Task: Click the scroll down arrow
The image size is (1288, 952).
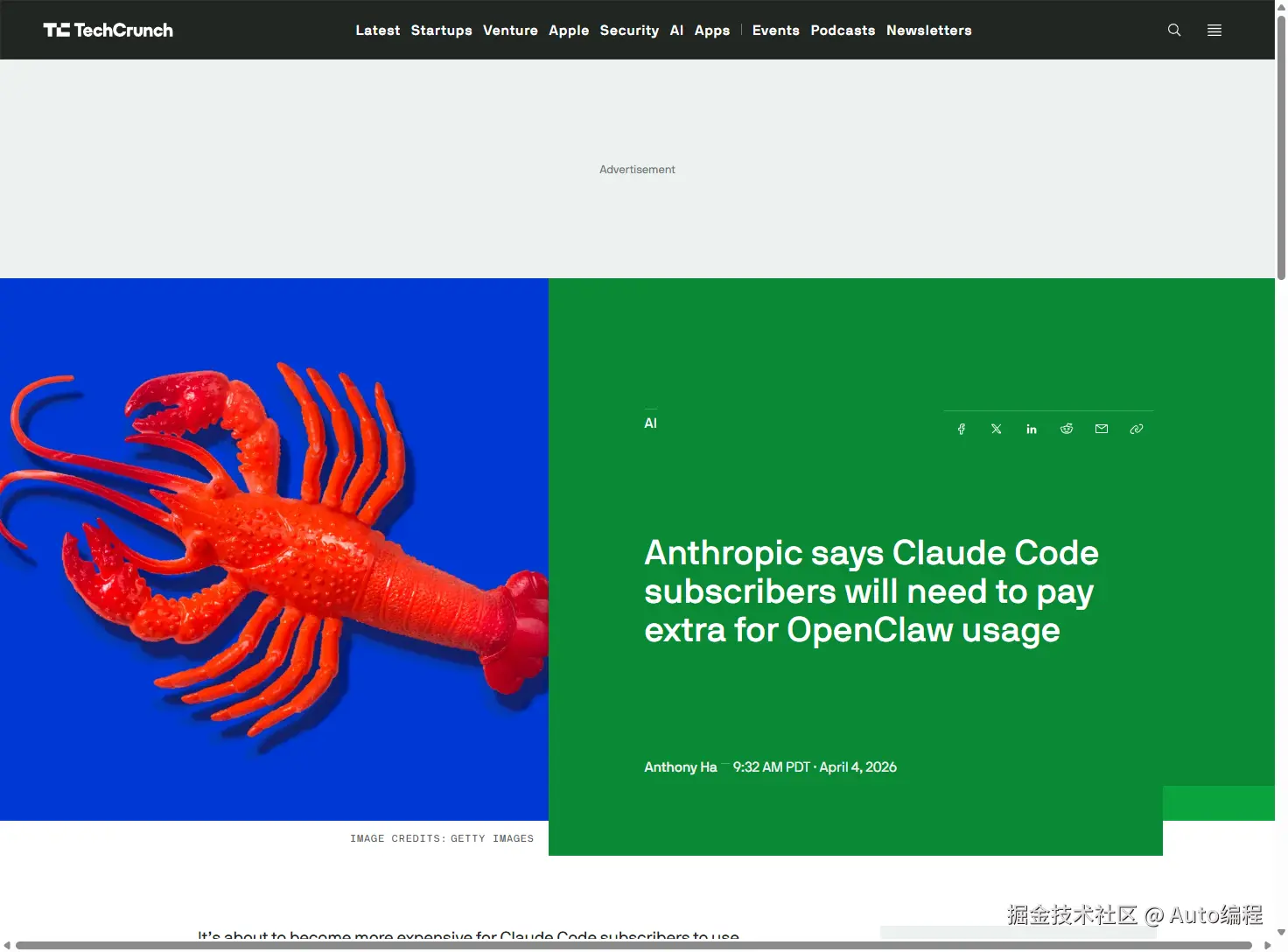Action: click(1281, 933)
